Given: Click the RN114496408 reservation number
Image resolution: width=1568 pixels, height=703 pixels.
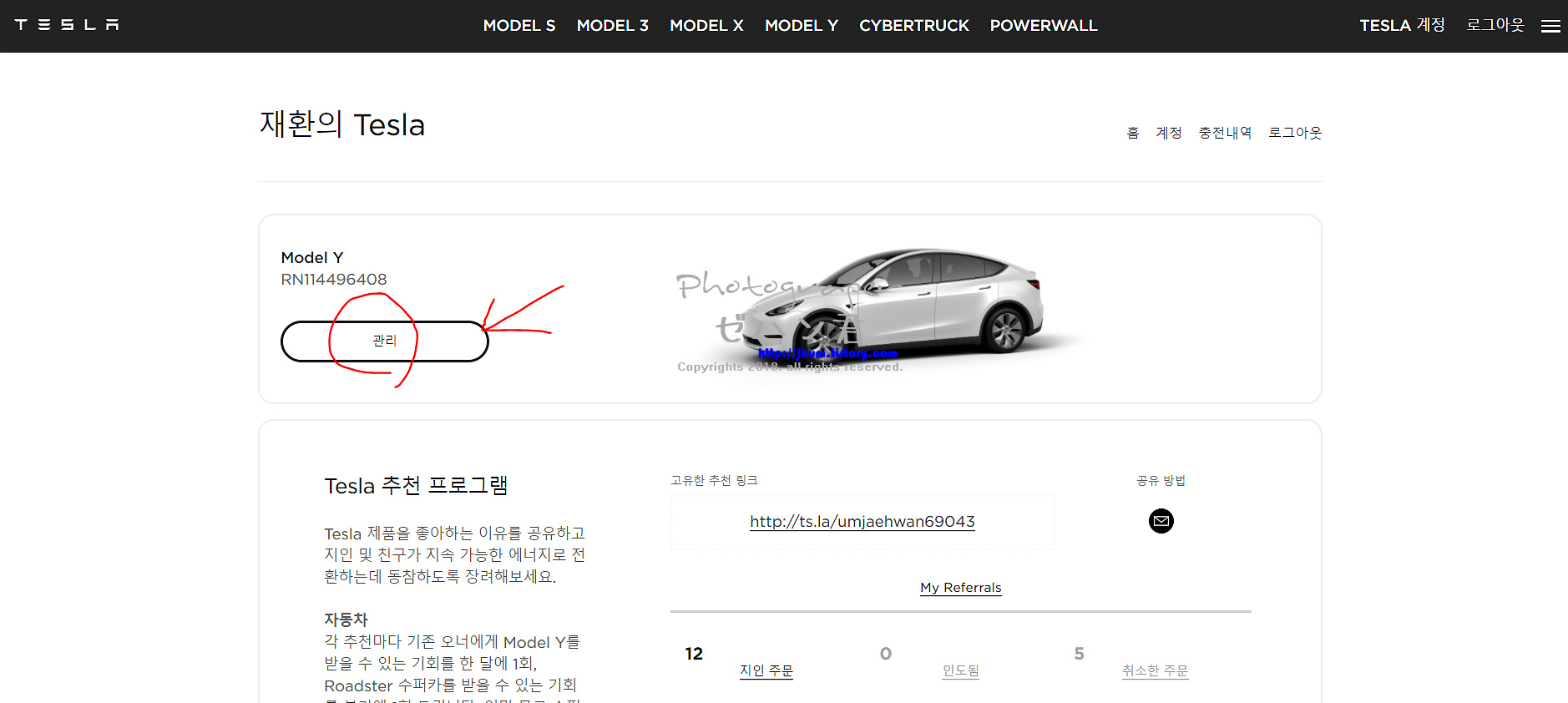Looking at the screenshot, I should pyautogui.click(x=334, y=280).
